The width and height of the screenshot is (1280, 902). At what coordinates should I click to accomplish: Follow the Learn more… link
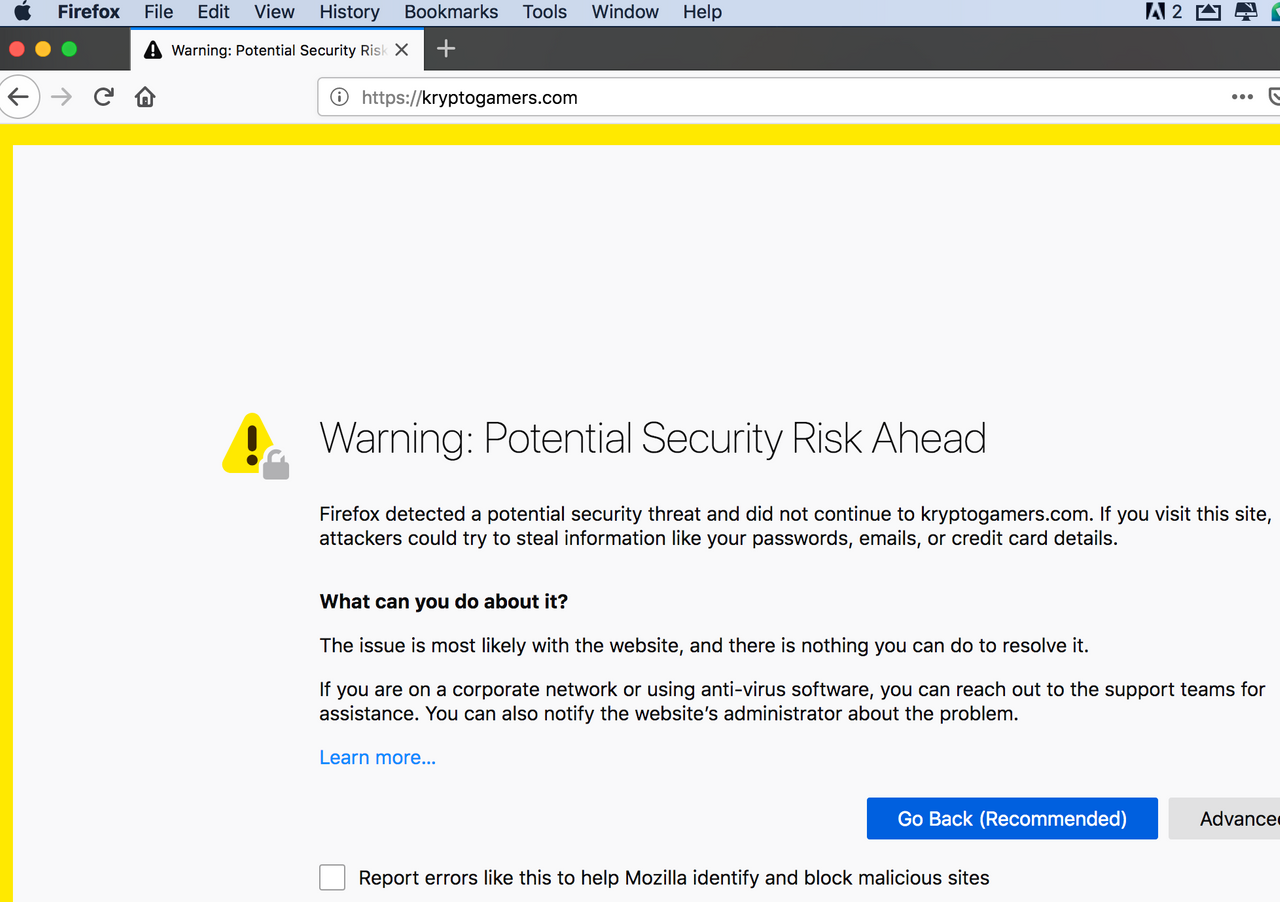click(377, 757)
